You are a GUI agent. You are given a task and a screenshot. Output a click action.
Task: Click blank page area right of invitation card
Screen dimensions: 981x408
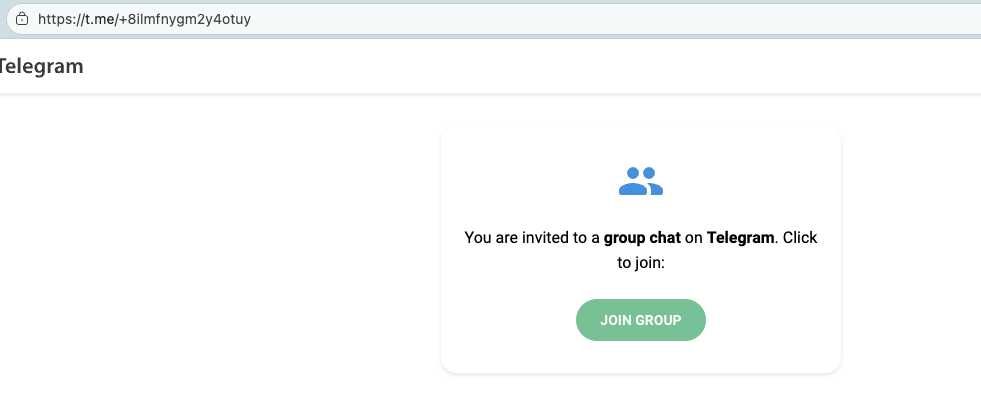click(910, 250)
